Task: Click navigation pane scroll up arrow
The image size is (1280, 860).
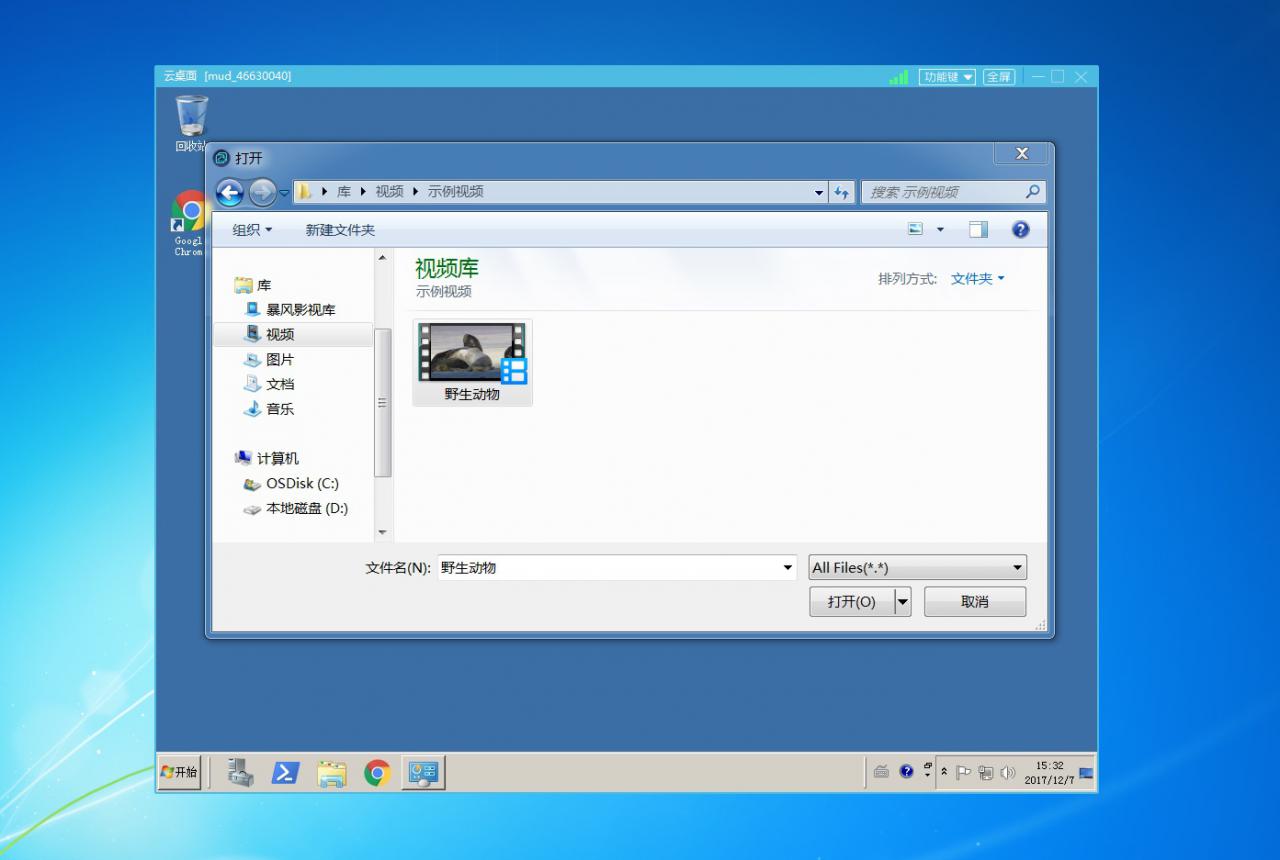Action: (x=382, y=258)
